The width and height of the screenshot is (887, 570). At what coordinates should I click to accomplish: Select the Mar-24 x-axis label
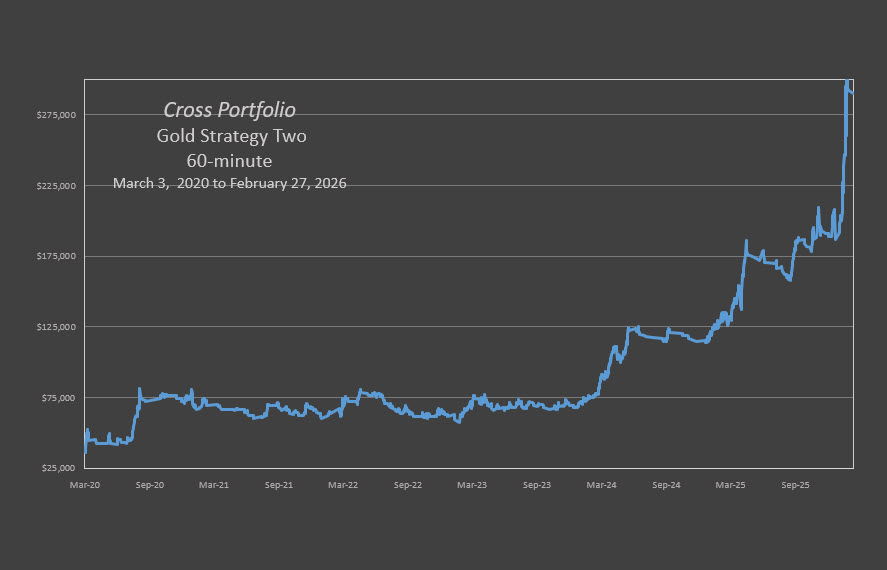[601, 485]
